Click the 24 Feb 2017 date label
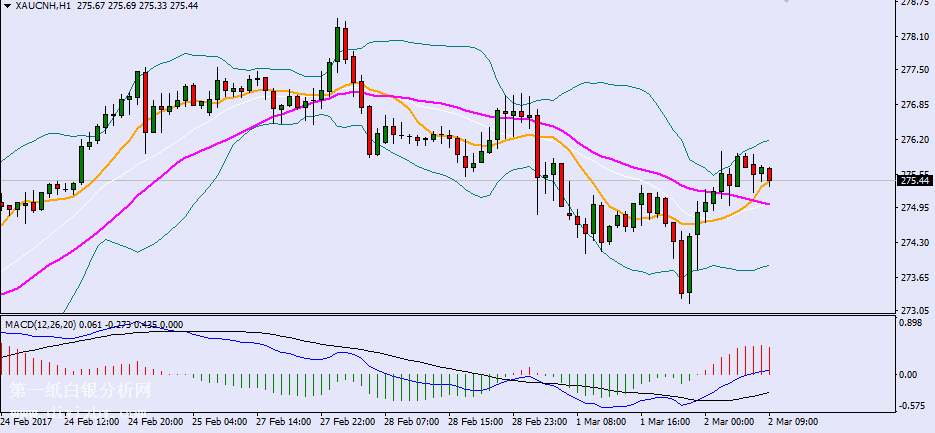 tap(27, 423)
